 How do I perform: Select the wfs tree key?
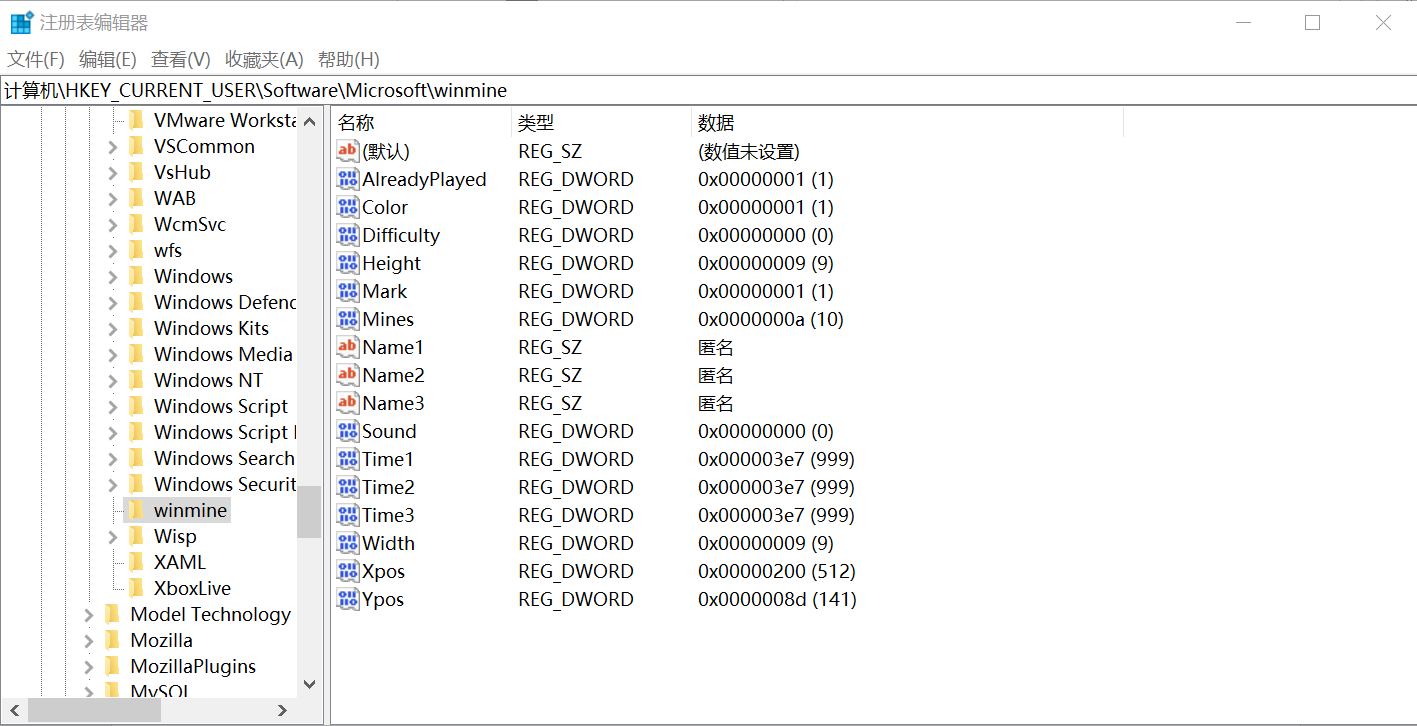pos(168,250)
